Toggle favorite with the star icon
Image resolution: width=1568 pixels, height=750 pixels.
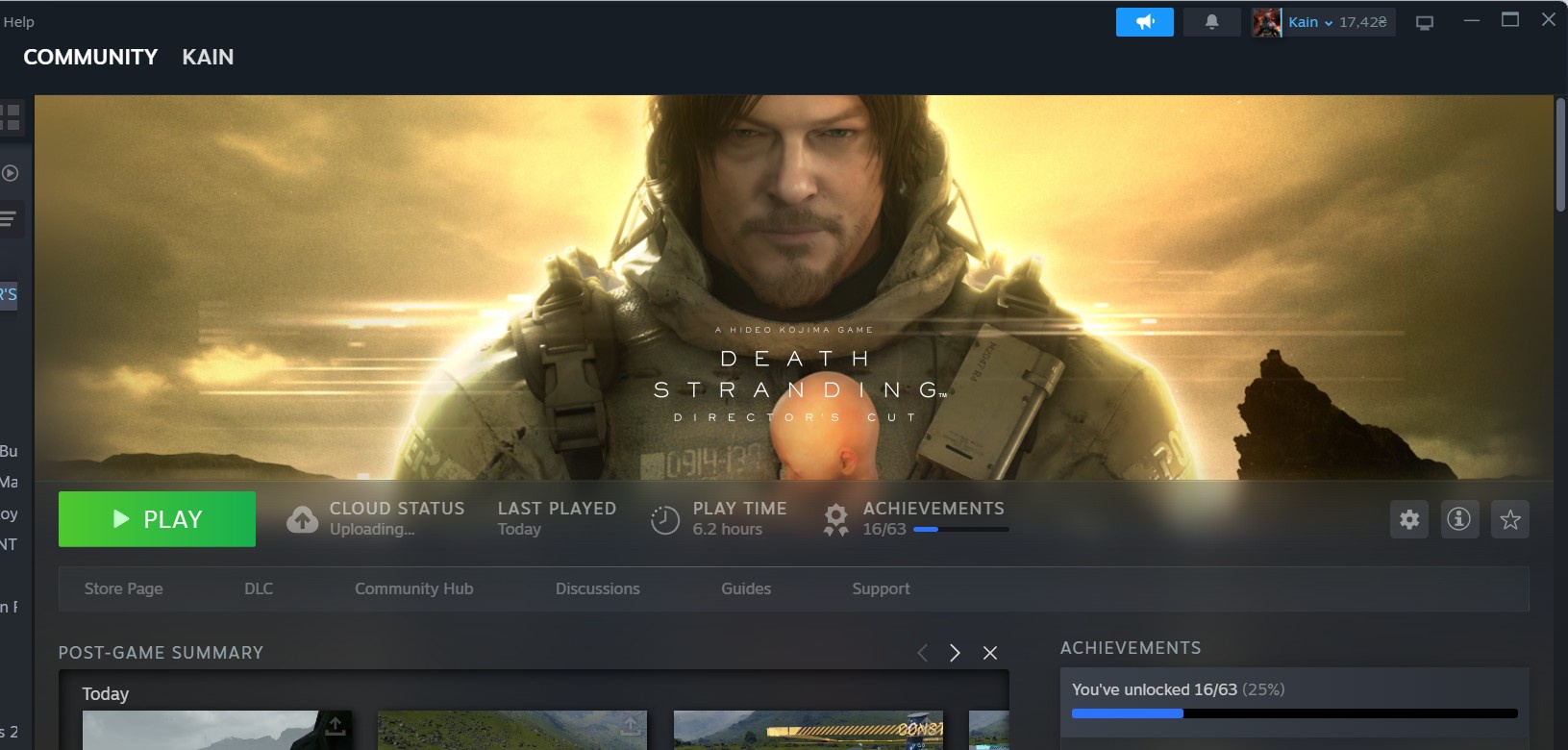click(x=1510, y=519)
